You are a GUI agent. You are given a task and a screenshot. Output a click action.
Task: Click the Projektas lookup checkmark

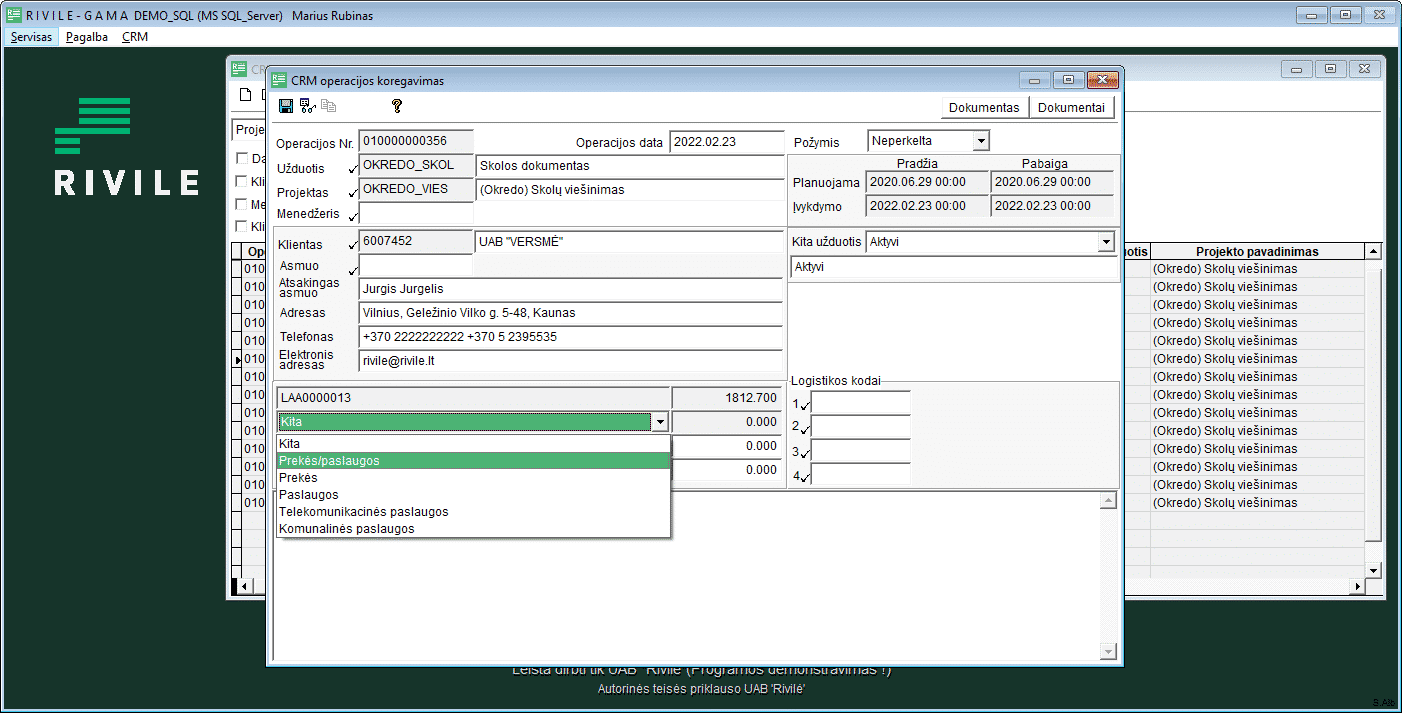tap(352, 192)
